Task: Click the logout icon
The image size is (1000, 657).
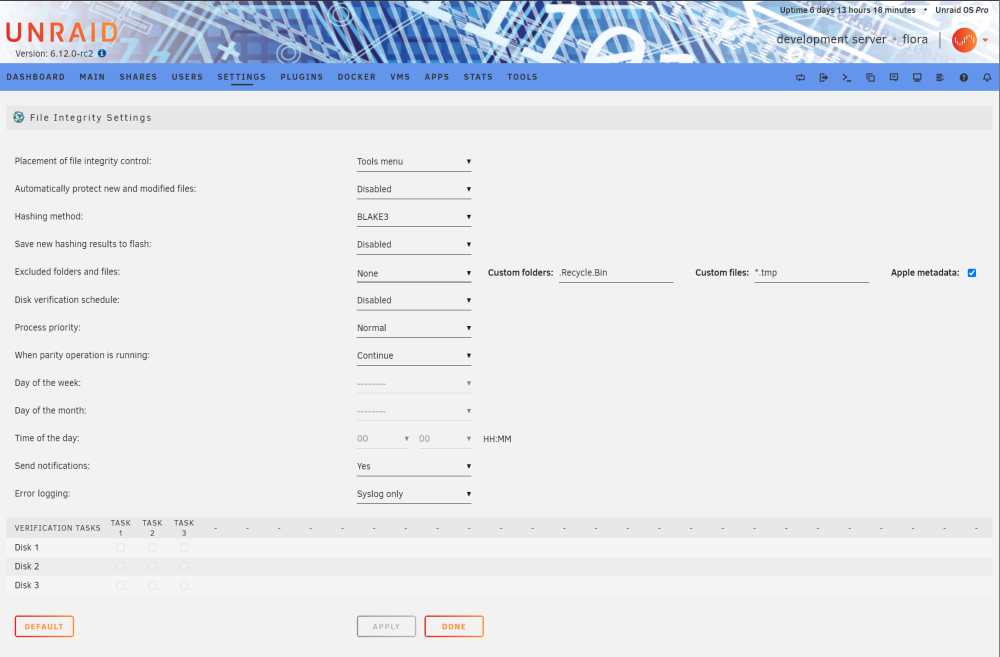Action: [823, 77]
